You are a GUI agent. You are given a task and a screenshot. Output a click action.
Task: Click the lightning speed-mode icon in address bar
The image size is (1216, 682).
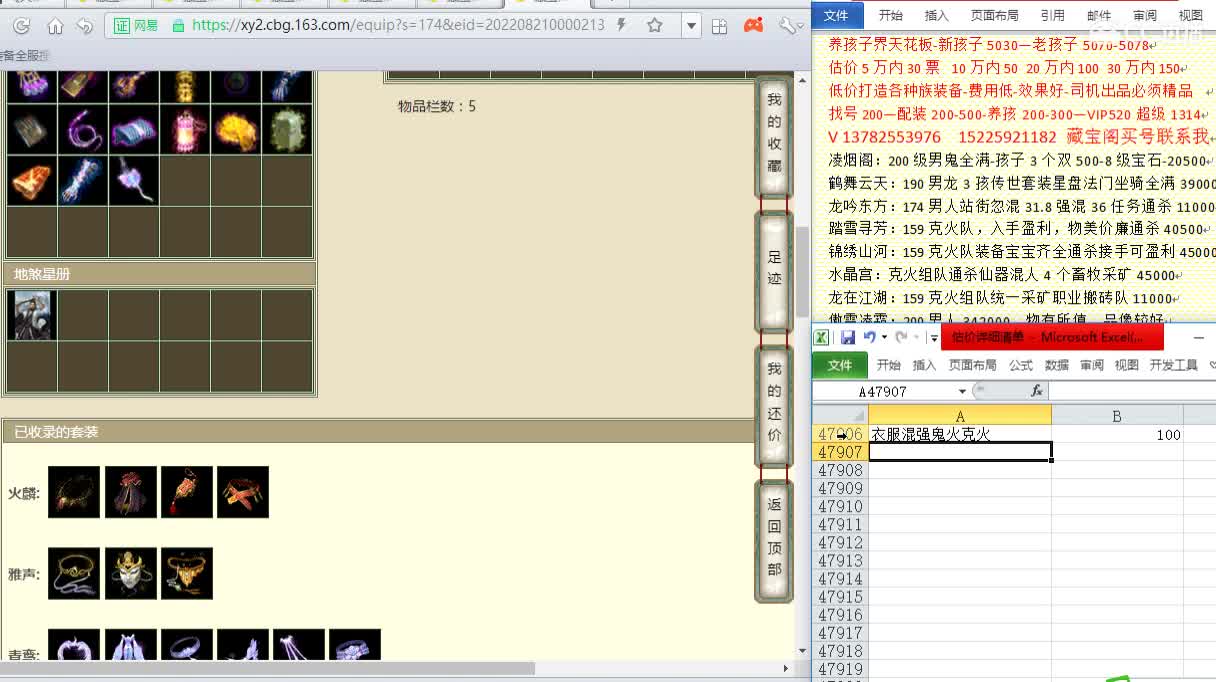point(623,25)
